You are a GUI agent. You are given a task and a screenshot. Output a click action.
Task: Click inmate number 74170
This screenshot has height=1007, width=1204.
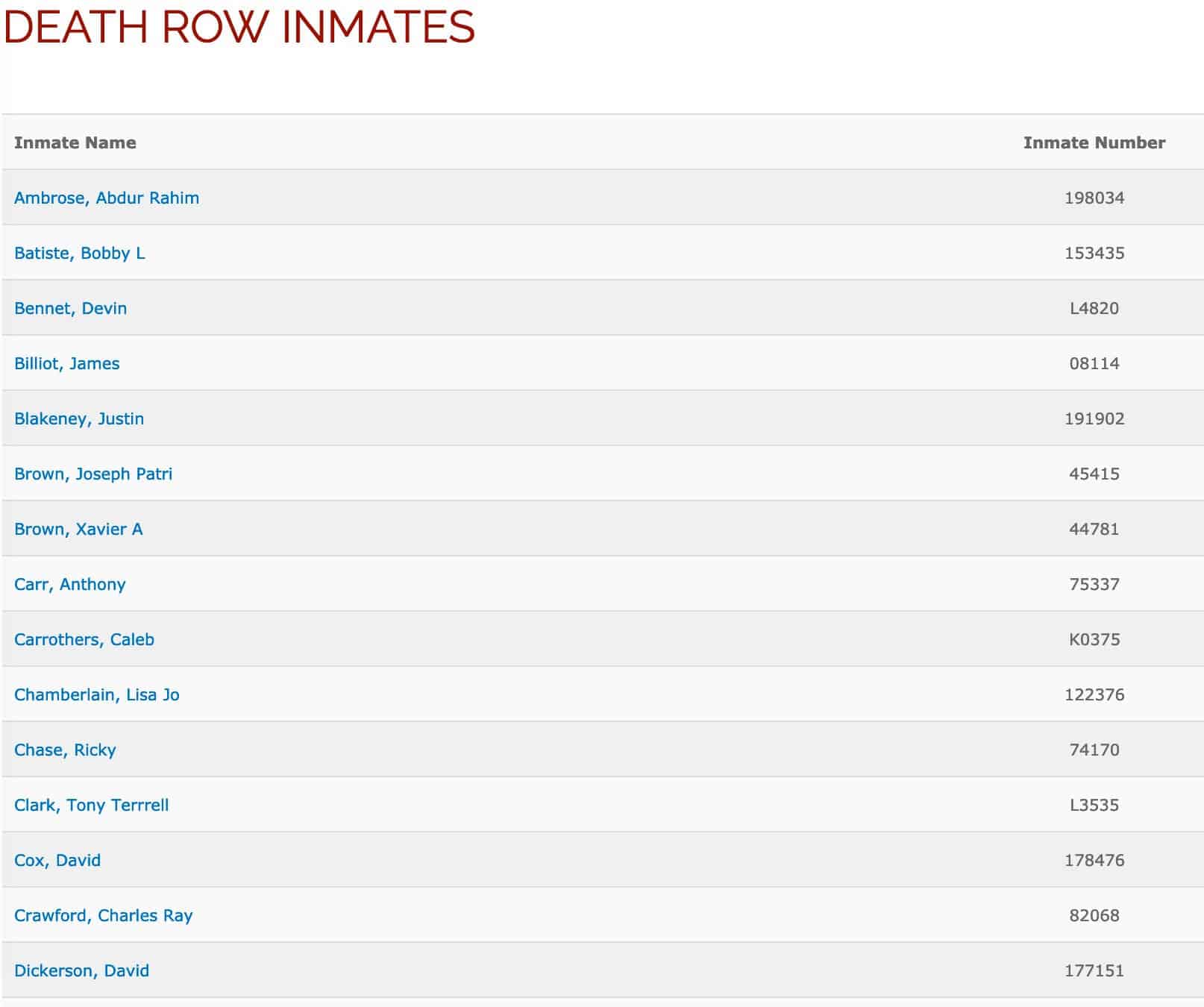[1094, 750]
